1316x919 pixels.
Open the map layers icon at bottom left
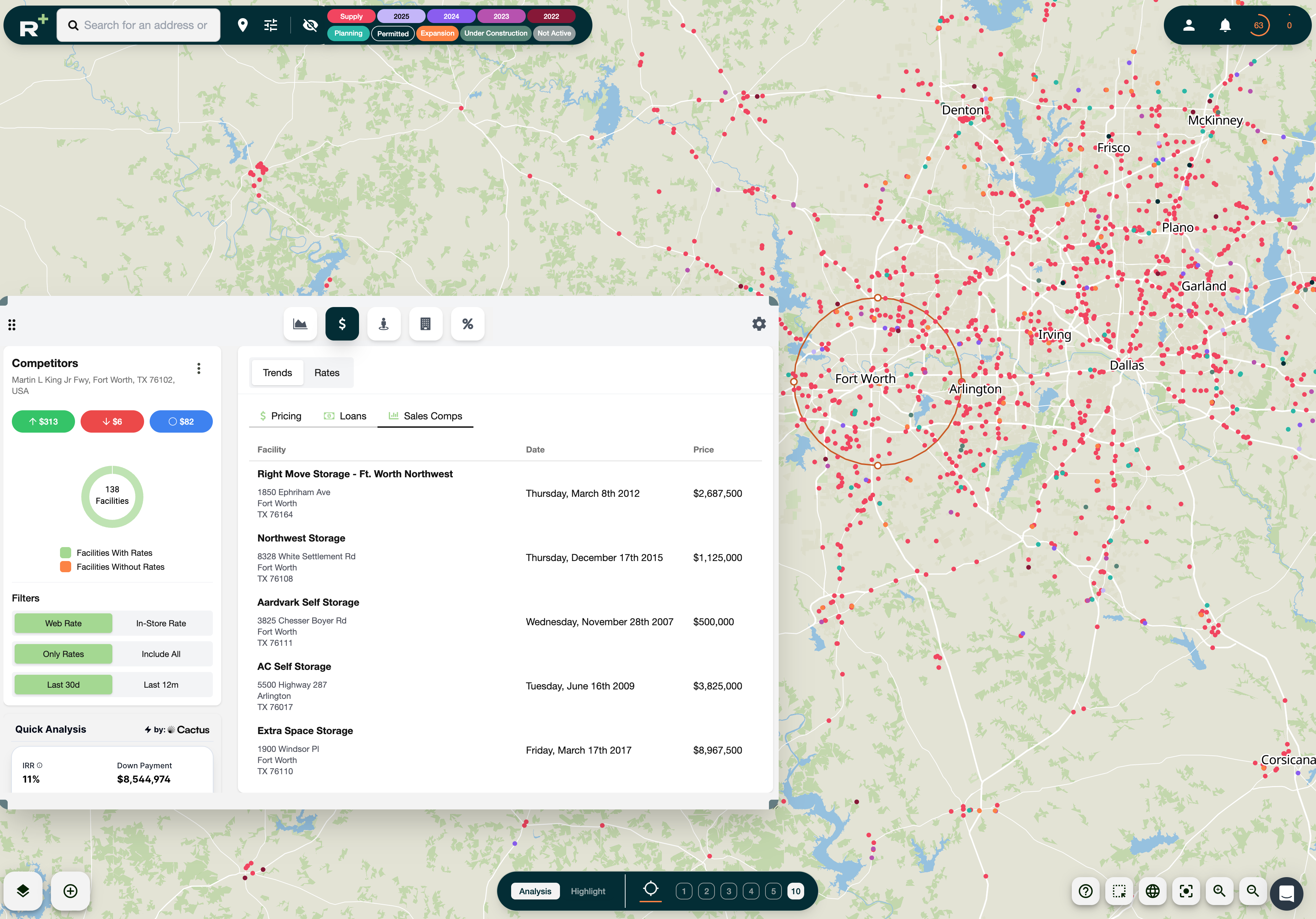23,890
